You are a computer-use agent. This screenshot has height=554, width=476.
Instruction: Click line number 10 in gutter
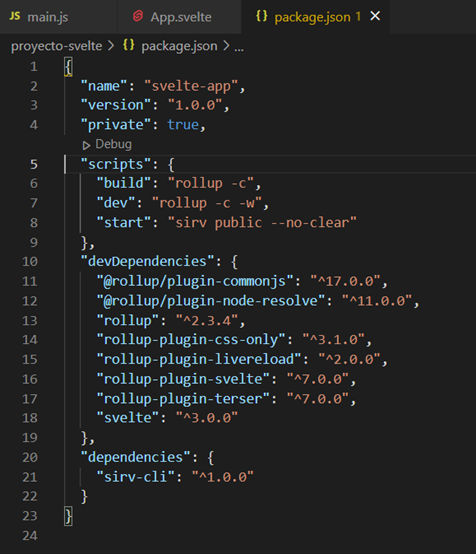pyautogui.click(x=30, y=261)
